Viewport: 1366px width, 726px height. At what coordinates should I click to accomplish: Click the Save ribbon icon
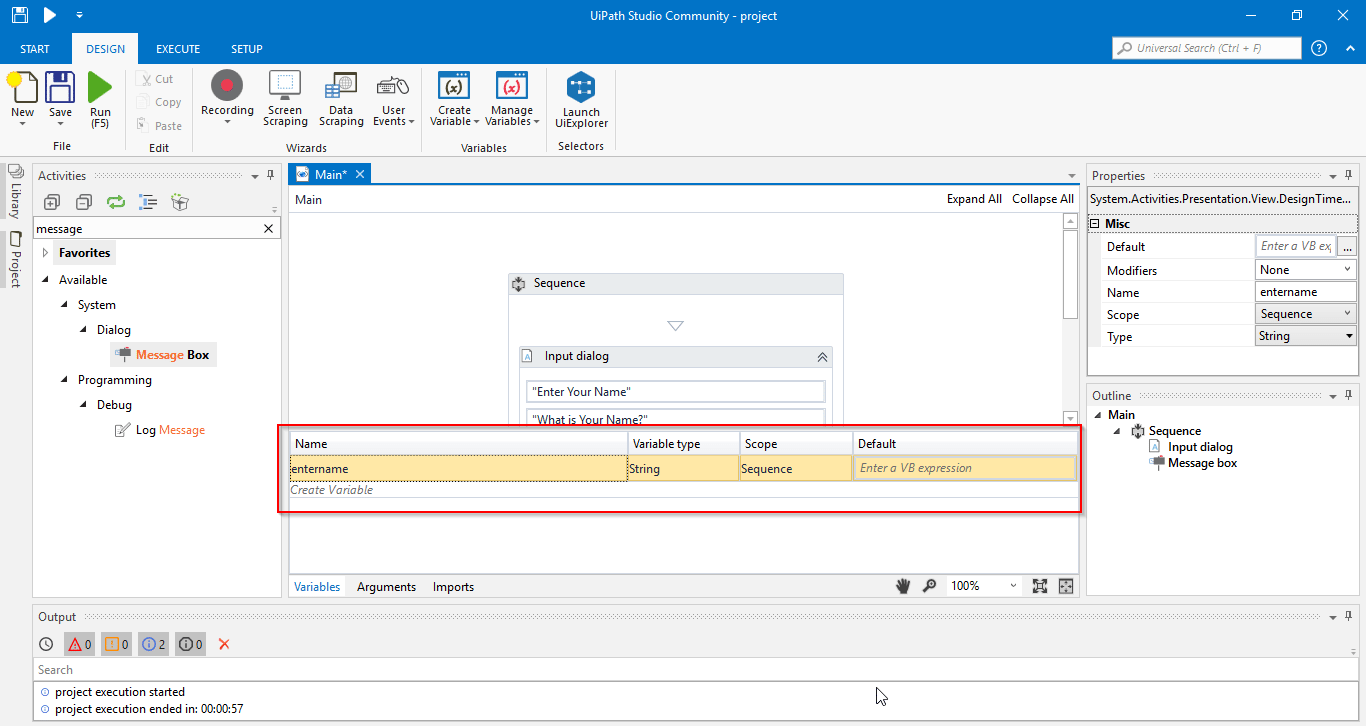(60, 88)
